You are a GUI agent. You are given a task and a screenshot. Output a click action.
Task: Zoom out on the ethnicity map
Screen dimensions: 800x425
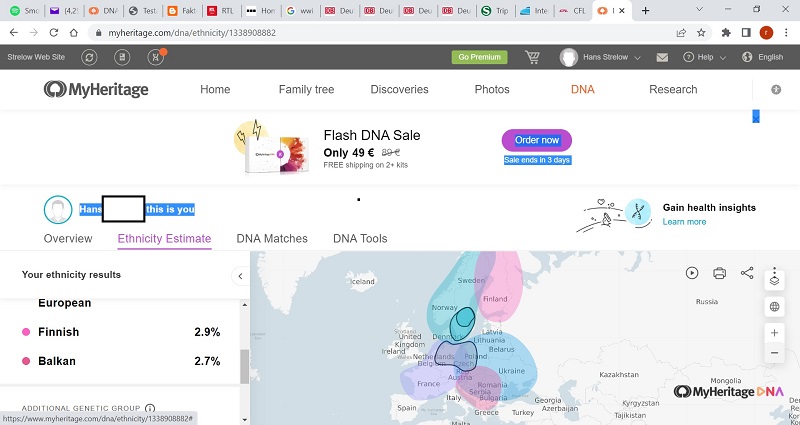(x=774, y=353)
